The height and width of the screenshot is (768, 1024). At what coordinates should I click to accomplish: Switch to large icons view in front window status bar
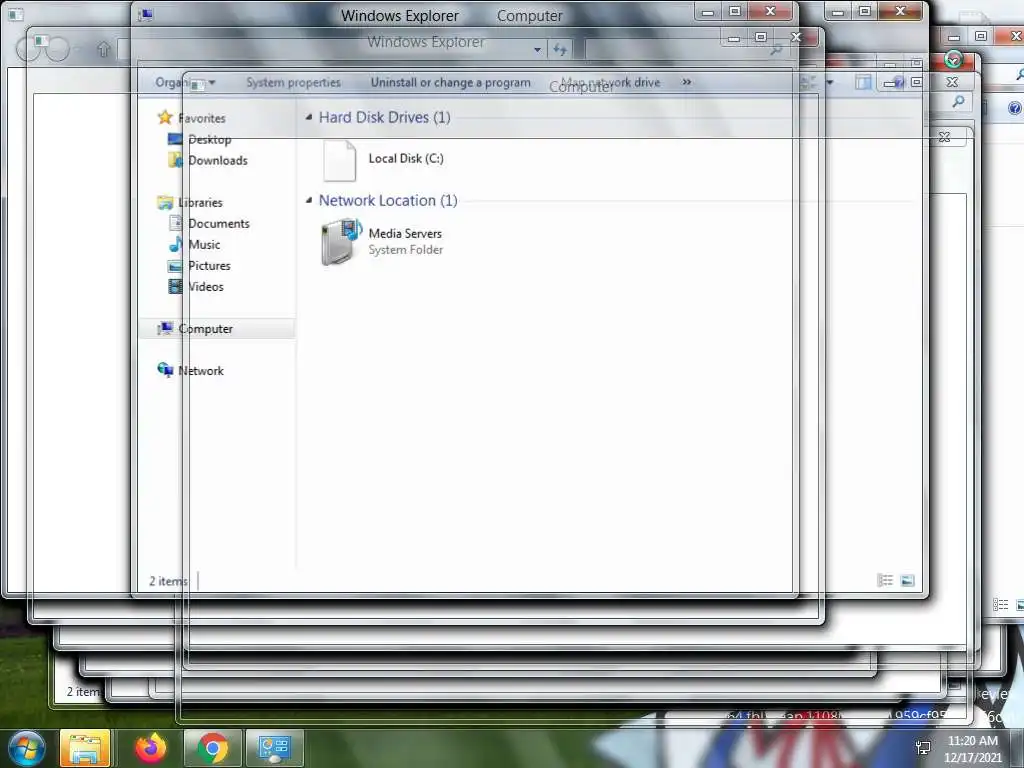907,581
